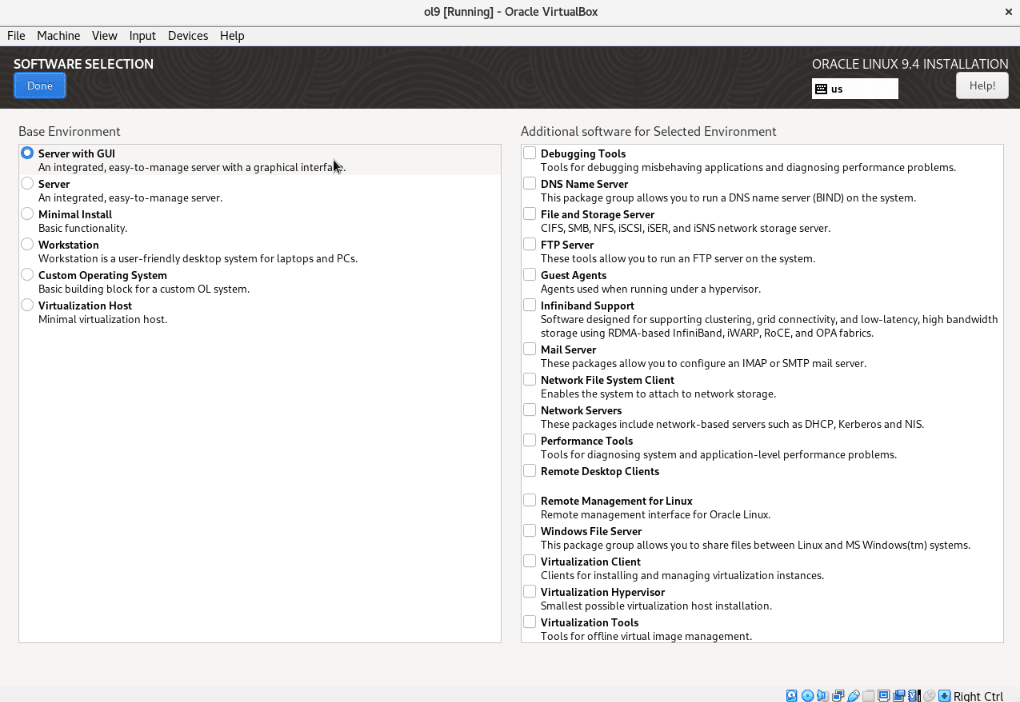Click the display settings status icon

coord(883,695)
